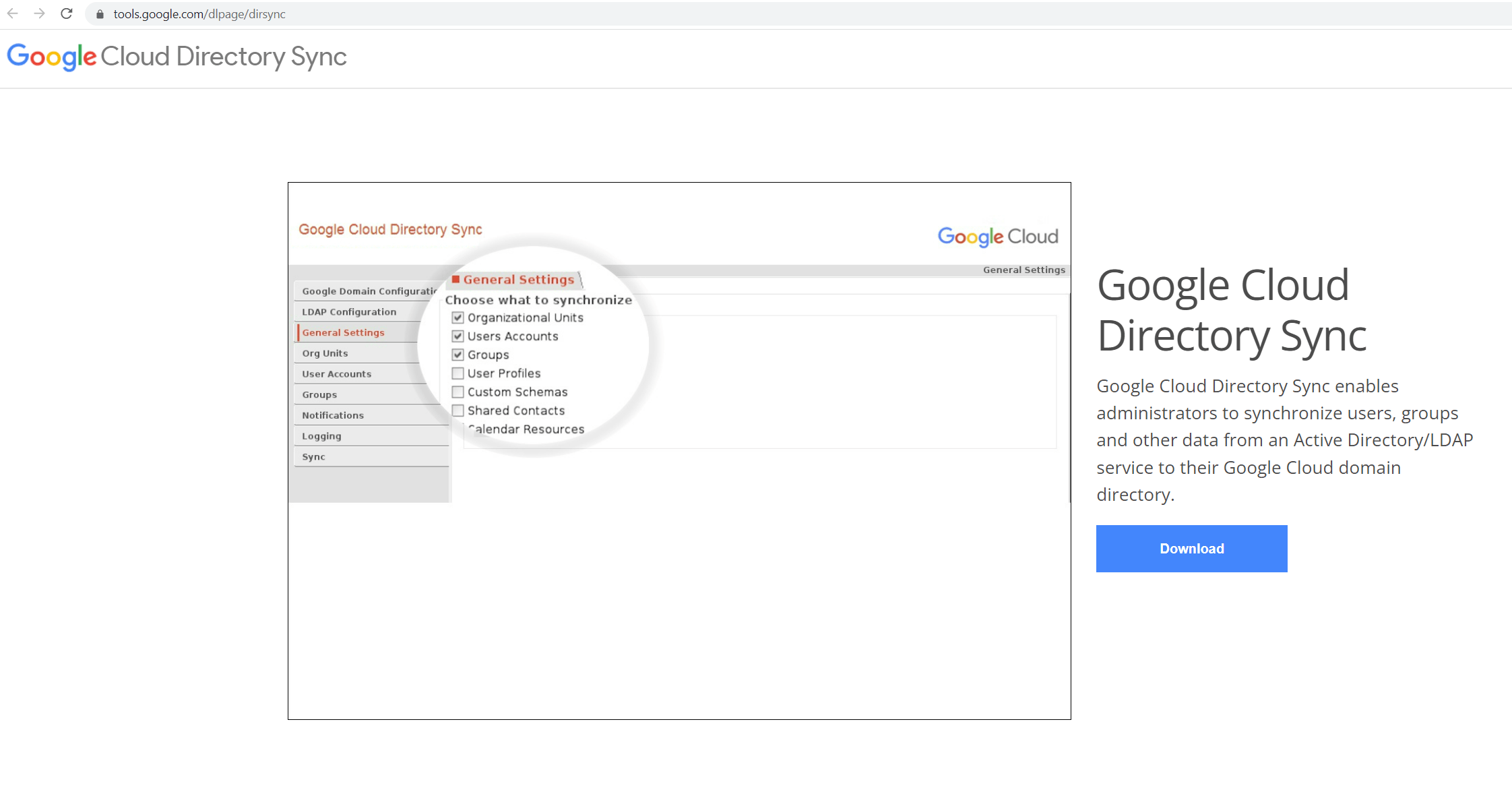This screenshot has height=786, width=1512.
Task: Select the Google Domain Configuration entry
Action: (x=364, y=291)
